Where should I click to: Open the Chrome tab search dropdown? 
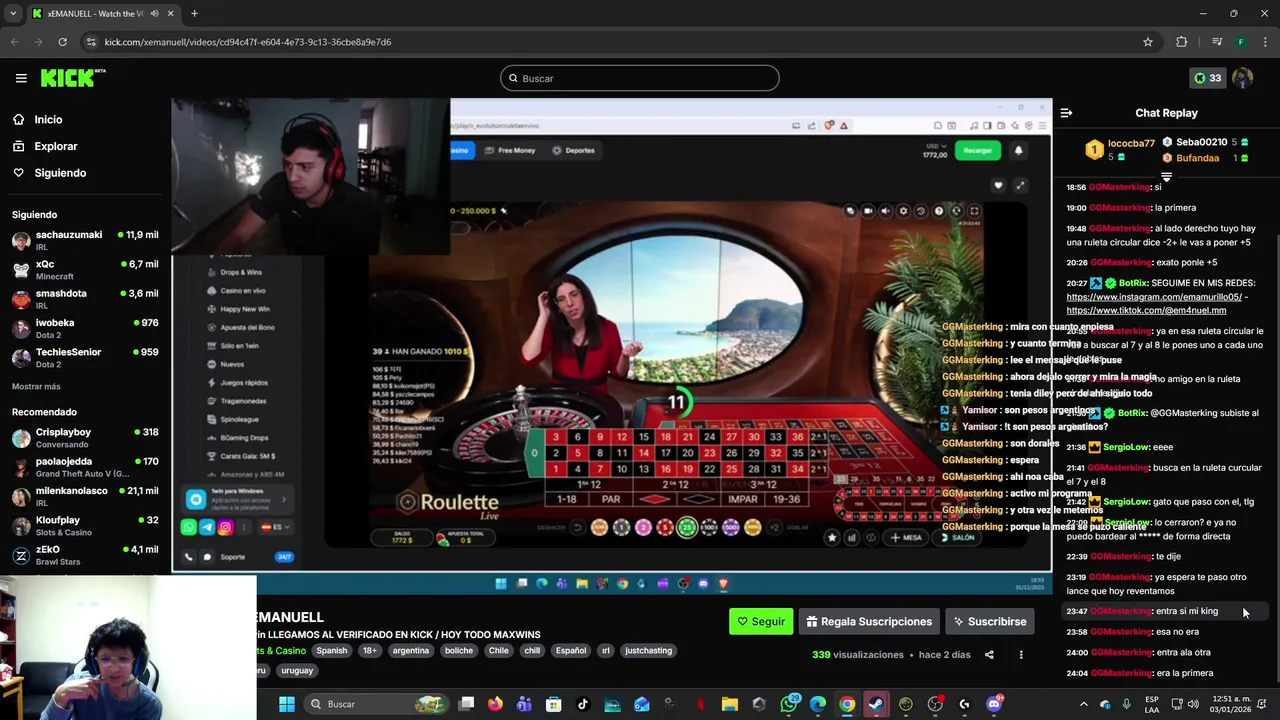pos(13,14)
